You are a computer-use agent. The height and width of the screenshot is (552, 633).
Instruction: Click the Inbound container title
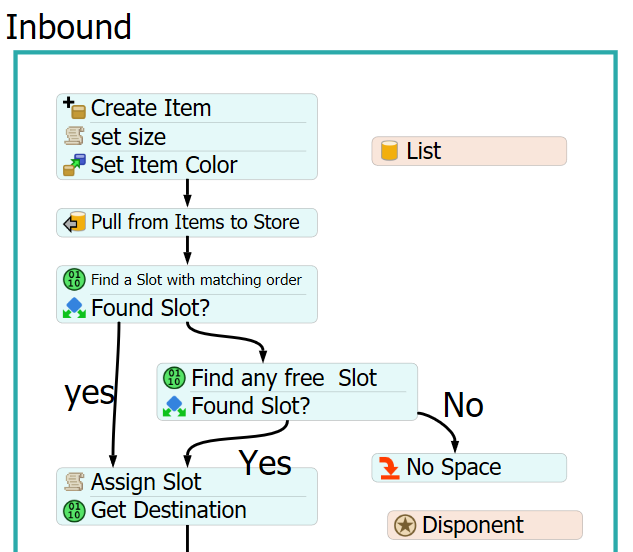pyautogui.click(x=69, y=27)
